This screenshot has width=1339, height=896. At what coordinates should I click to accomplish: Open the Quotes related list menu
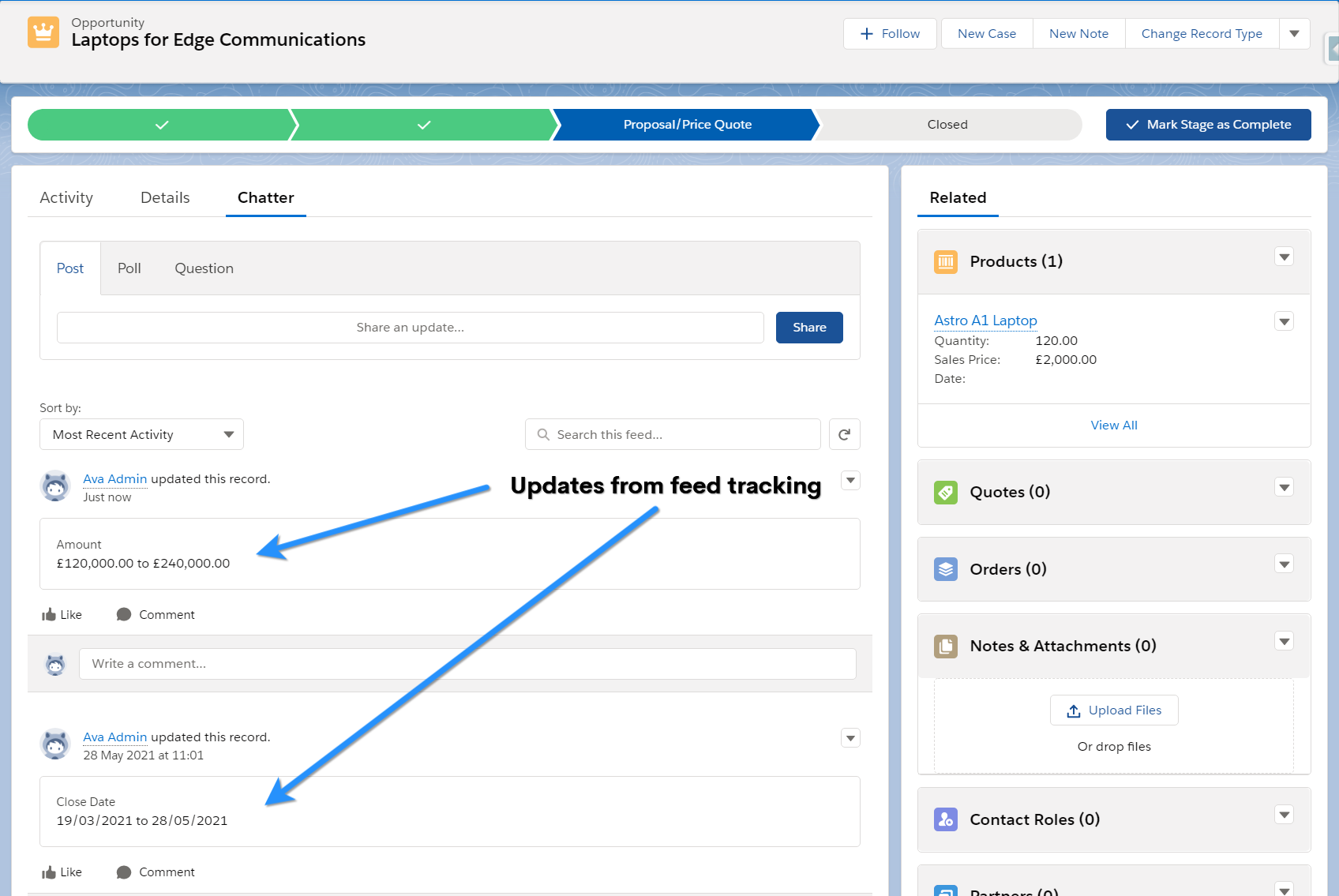coord(1285,487)
